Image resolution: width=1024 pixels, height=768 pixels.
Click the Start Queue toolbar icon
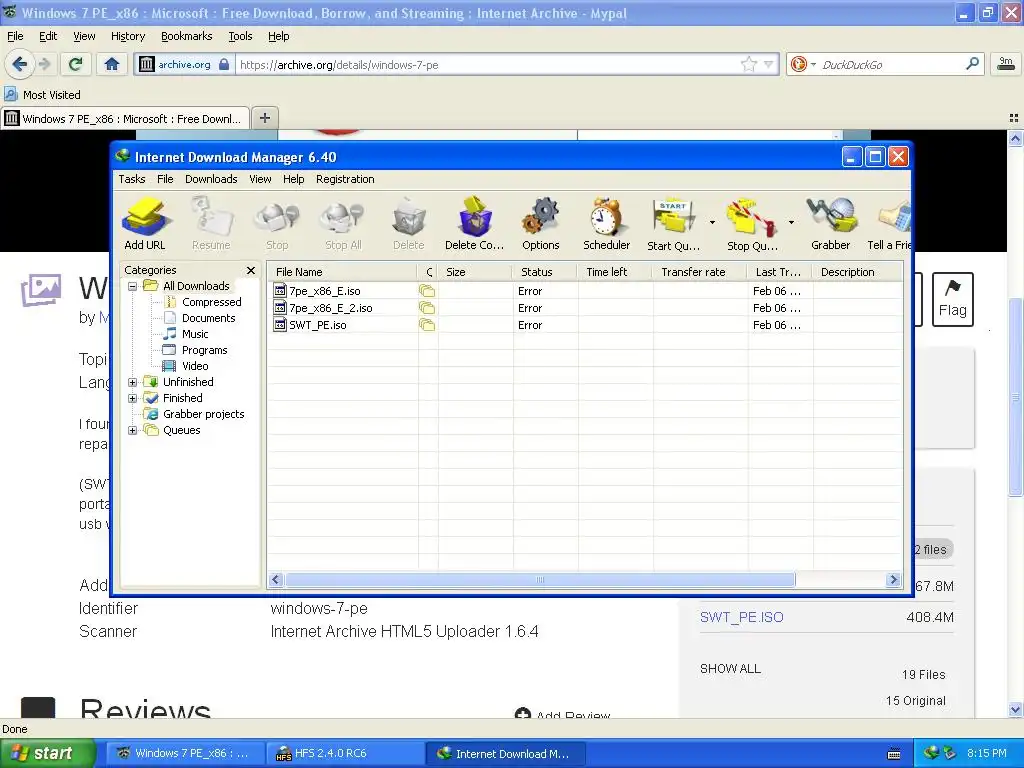(x=673, y=224)
